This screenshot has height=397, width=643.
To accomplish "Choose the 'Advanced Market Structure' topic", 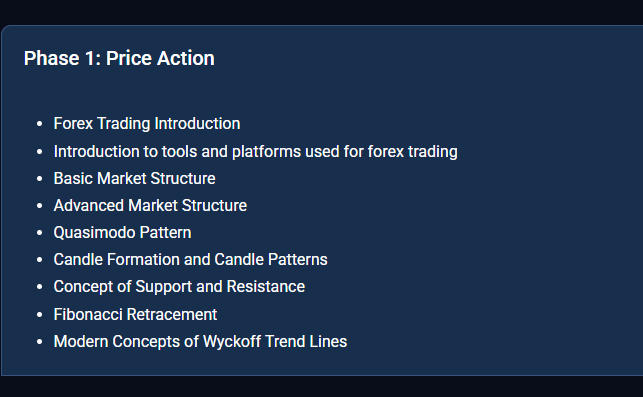I will pos(150,205).
